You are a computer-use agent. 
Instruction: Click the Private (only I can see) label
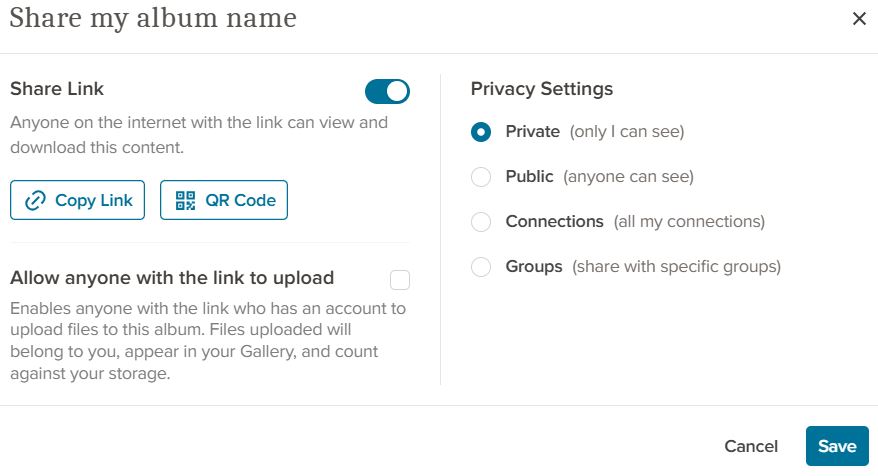click(595, 132)
